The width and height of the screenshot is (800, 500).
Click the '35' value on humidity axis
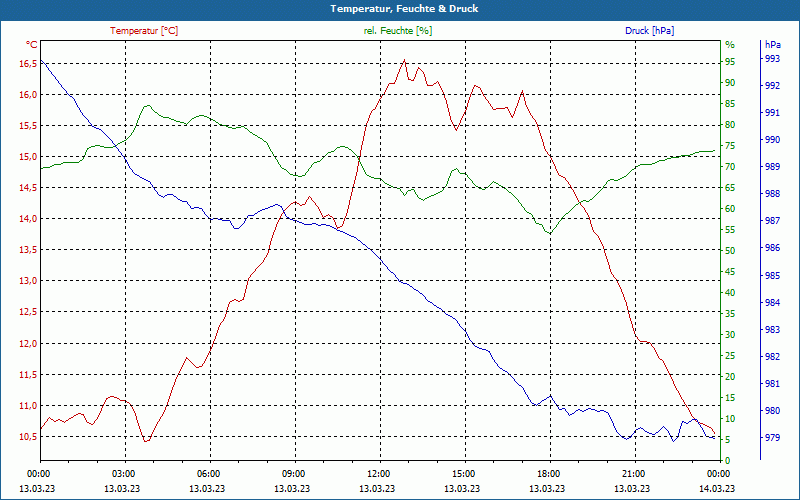coord(730,314)
